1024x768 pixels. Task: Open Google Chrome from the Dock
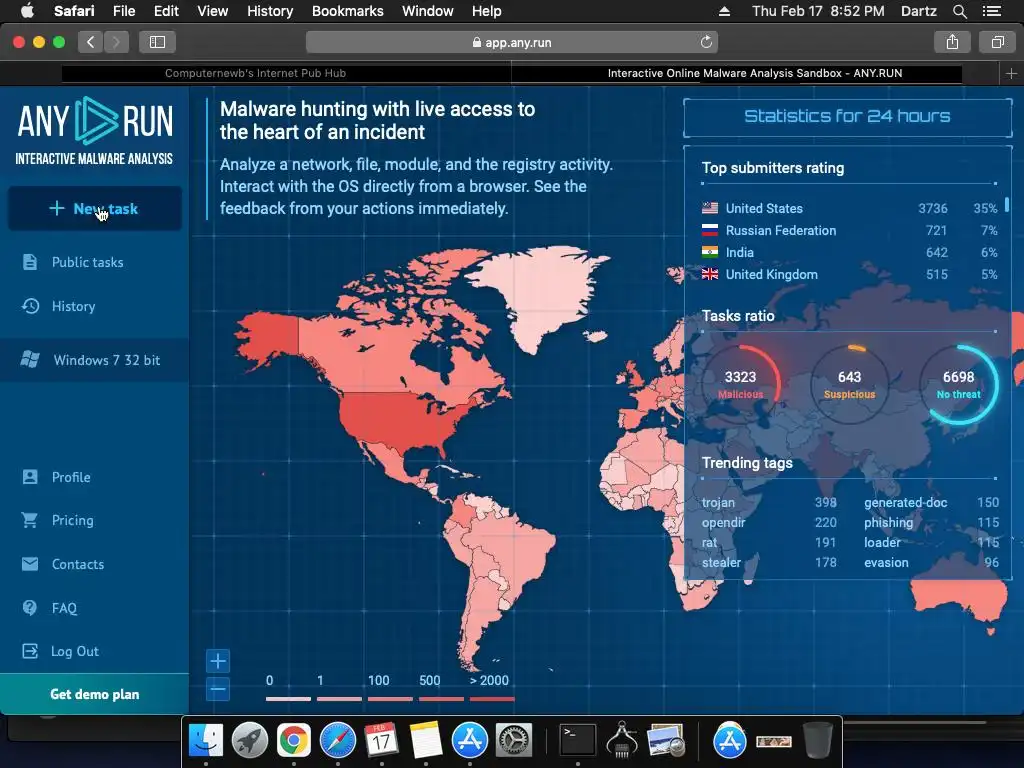293,741
